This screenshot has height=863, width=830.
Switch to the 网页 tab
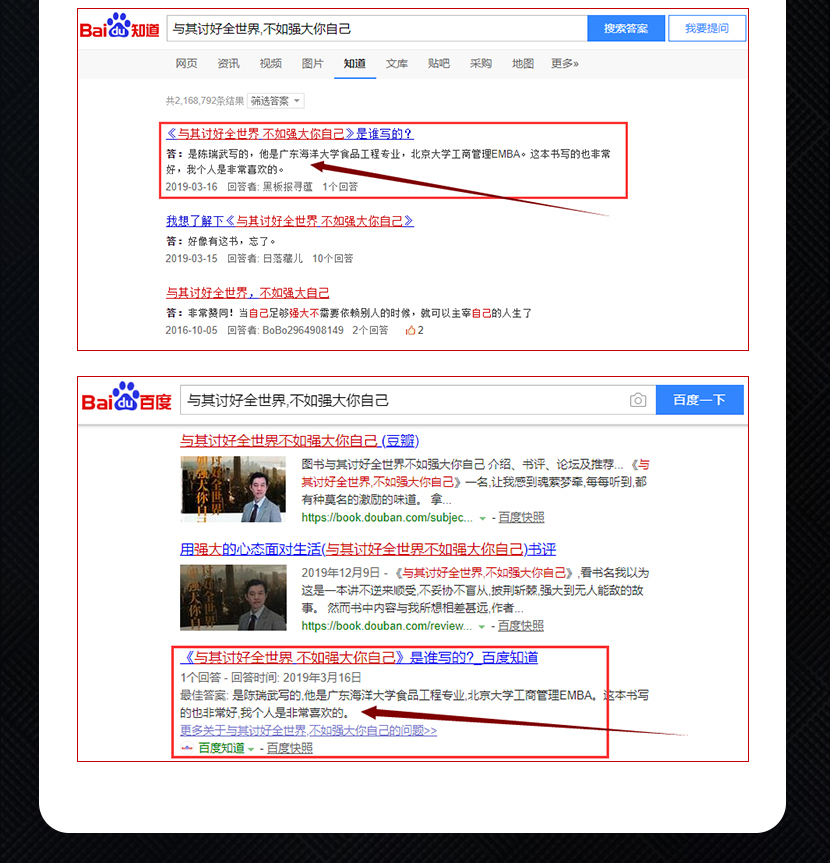click(x=187, y=64)
